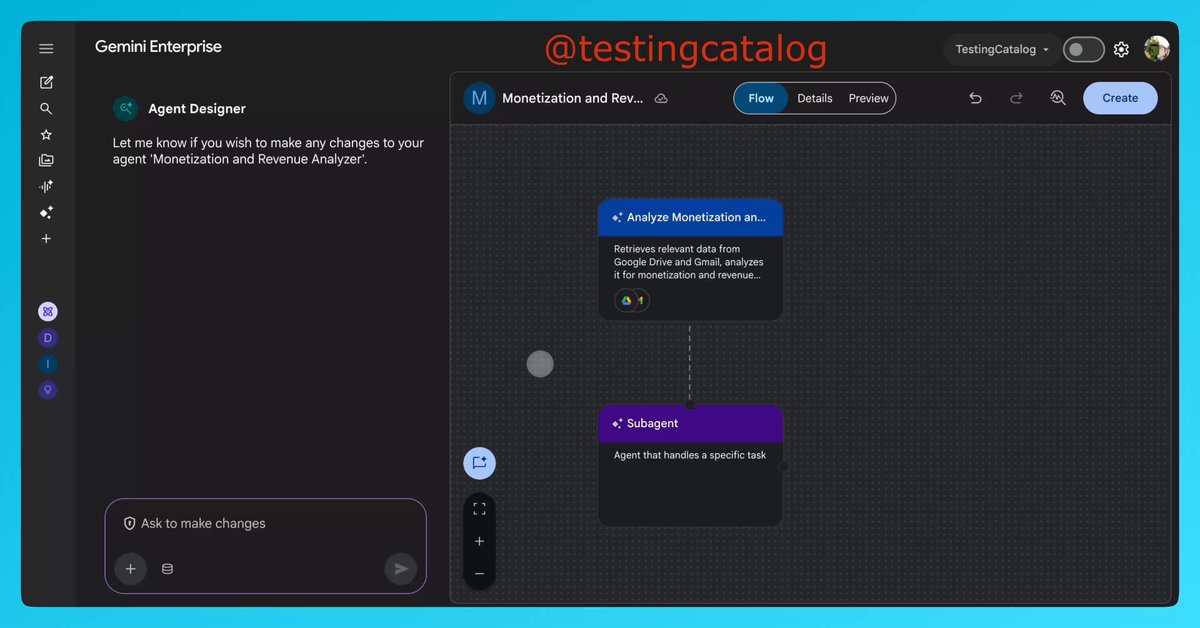1200x628 pixels.
Task: Click the Subagent node's right connector port
Action: pyautogui.click(x=783, y=467)
